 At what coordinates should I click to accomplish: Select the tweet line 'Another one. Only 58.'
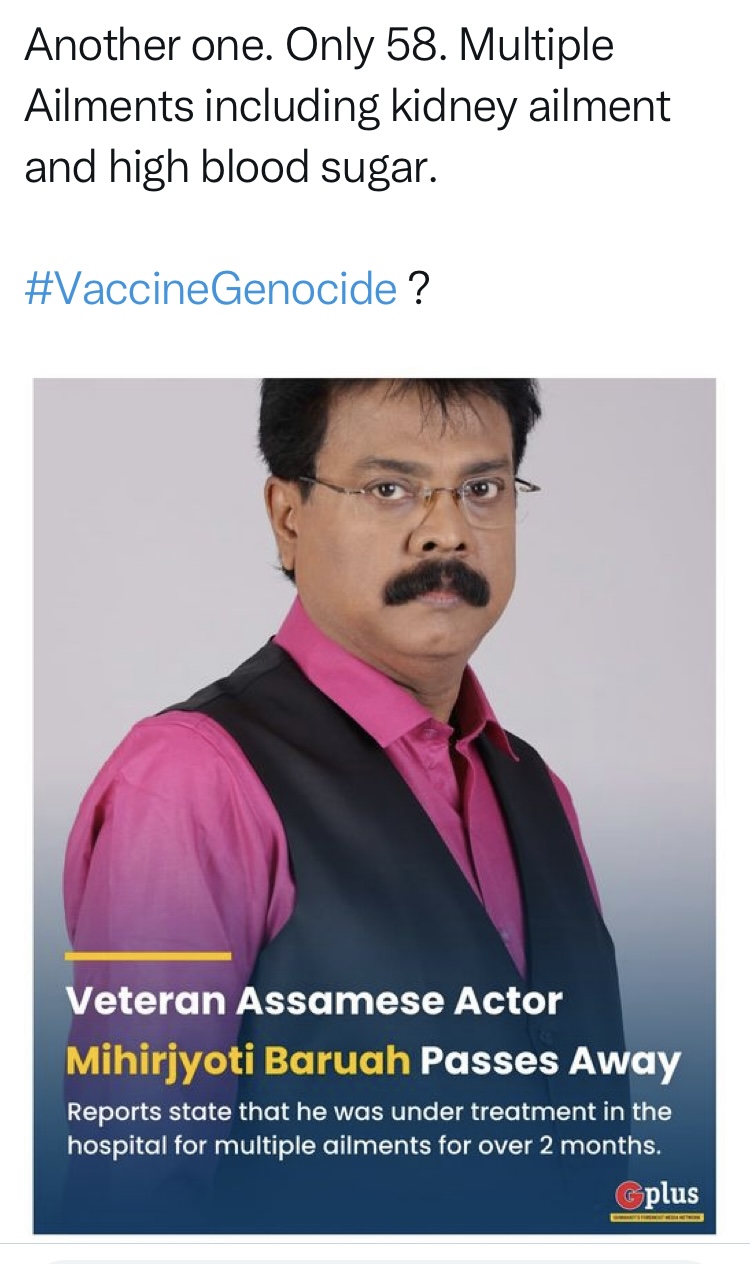point(231,46)
